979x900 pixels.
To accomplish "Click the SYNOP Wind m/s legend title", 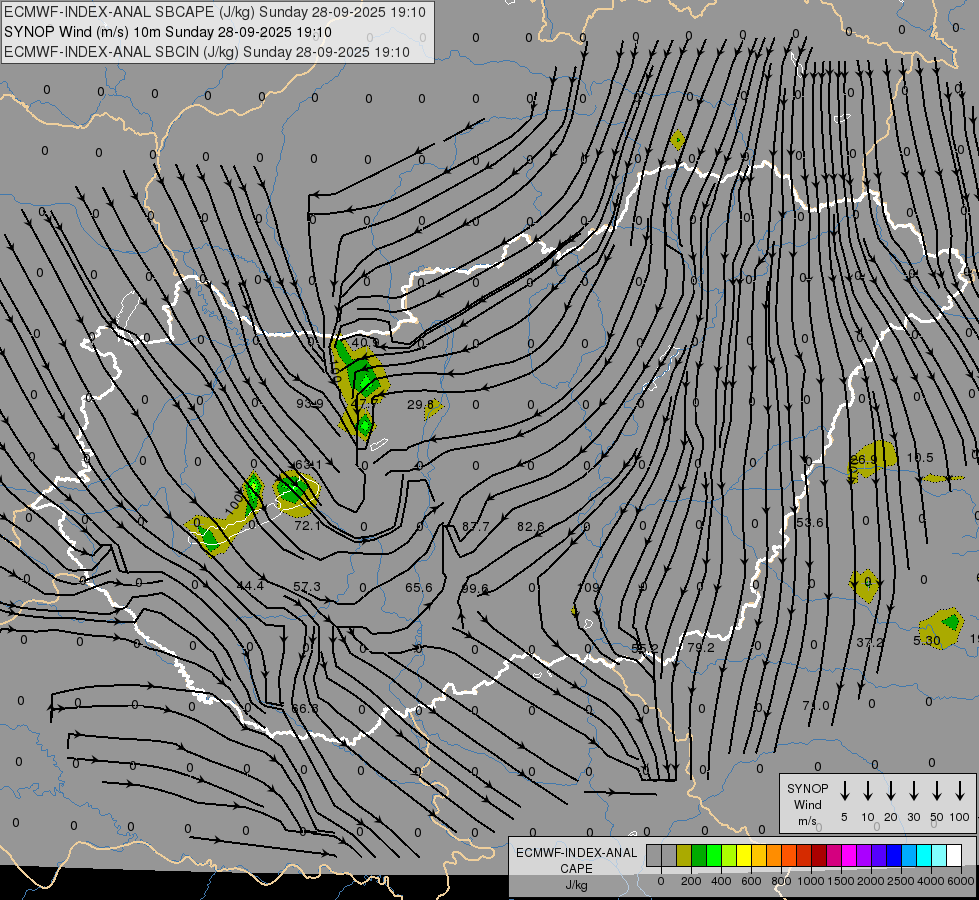I will click(x=807, y=804).
